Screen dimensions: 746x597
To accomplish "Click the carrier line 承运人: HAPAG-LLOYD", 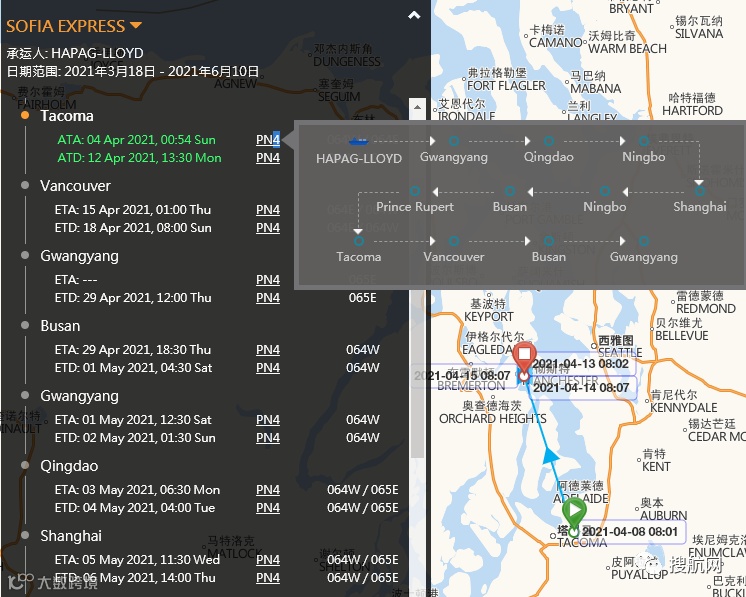I will (x=75, y=52).
